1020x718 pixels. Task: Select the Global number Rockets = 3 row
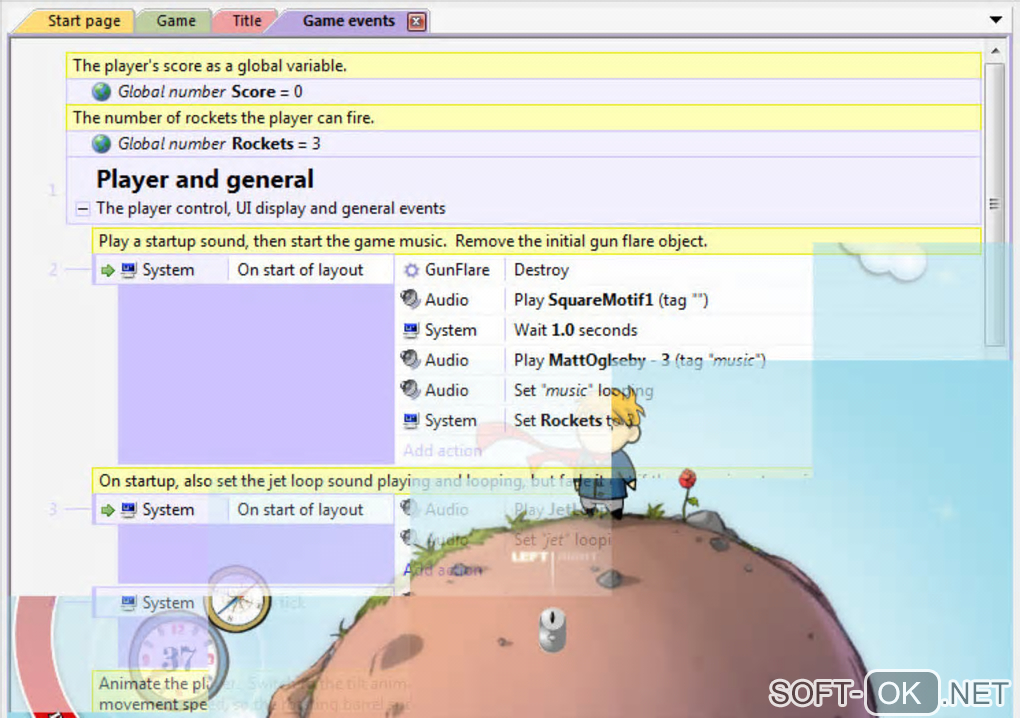[524, 144]
